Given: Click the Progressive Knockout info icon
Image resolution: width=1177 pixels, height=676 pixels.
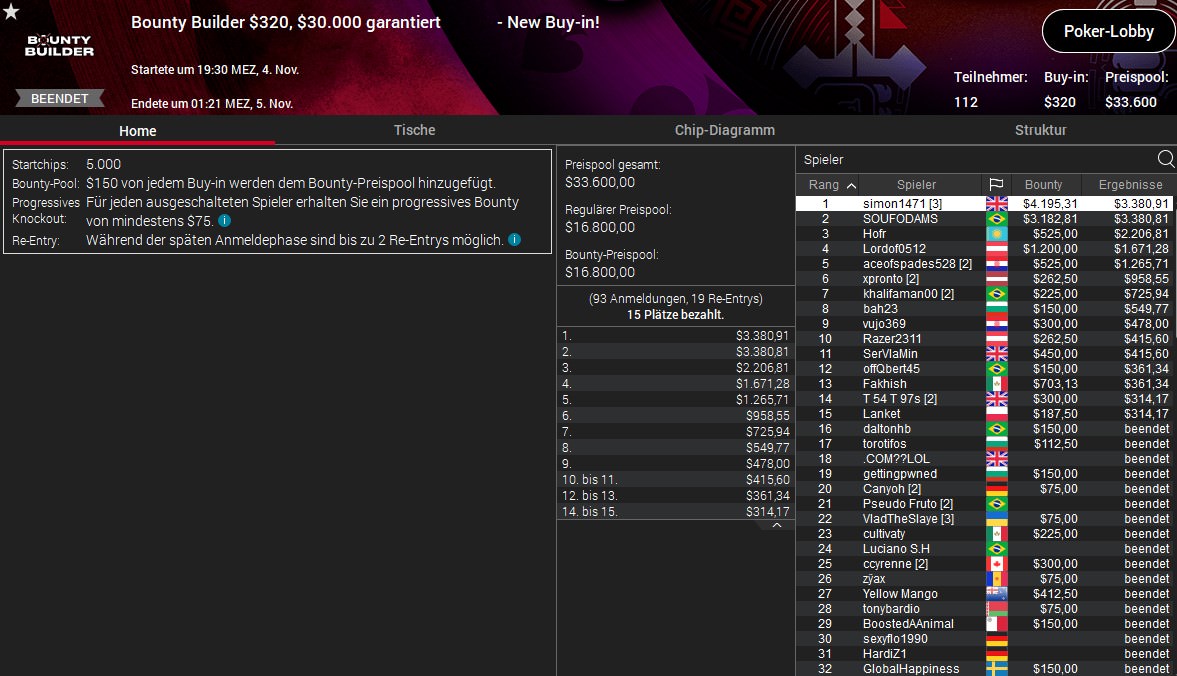Looking at the screenshot, I should 224,221.
